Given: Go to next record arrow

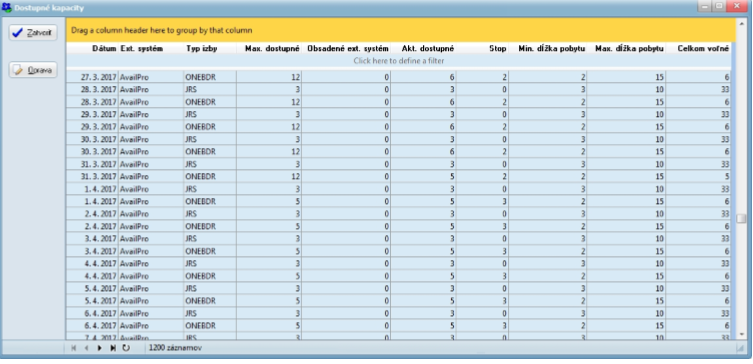Looking at the screenshot, I should (x=99, y=348).
